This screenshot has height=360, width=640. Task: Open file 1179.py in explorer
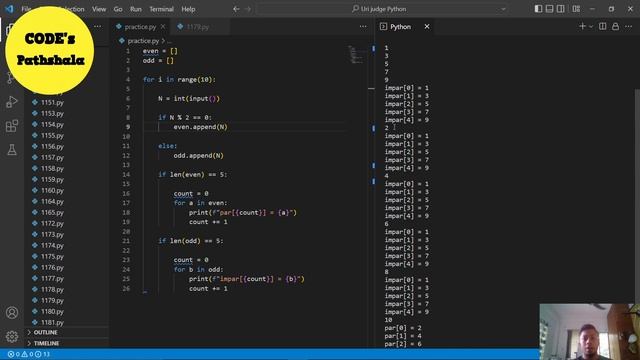tap(52, 301)
